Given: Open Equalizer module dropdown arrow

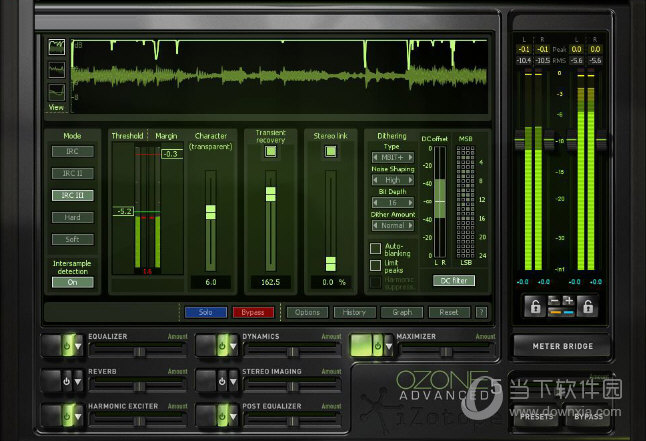Looking at the screenshot, I should pos(78,346).
